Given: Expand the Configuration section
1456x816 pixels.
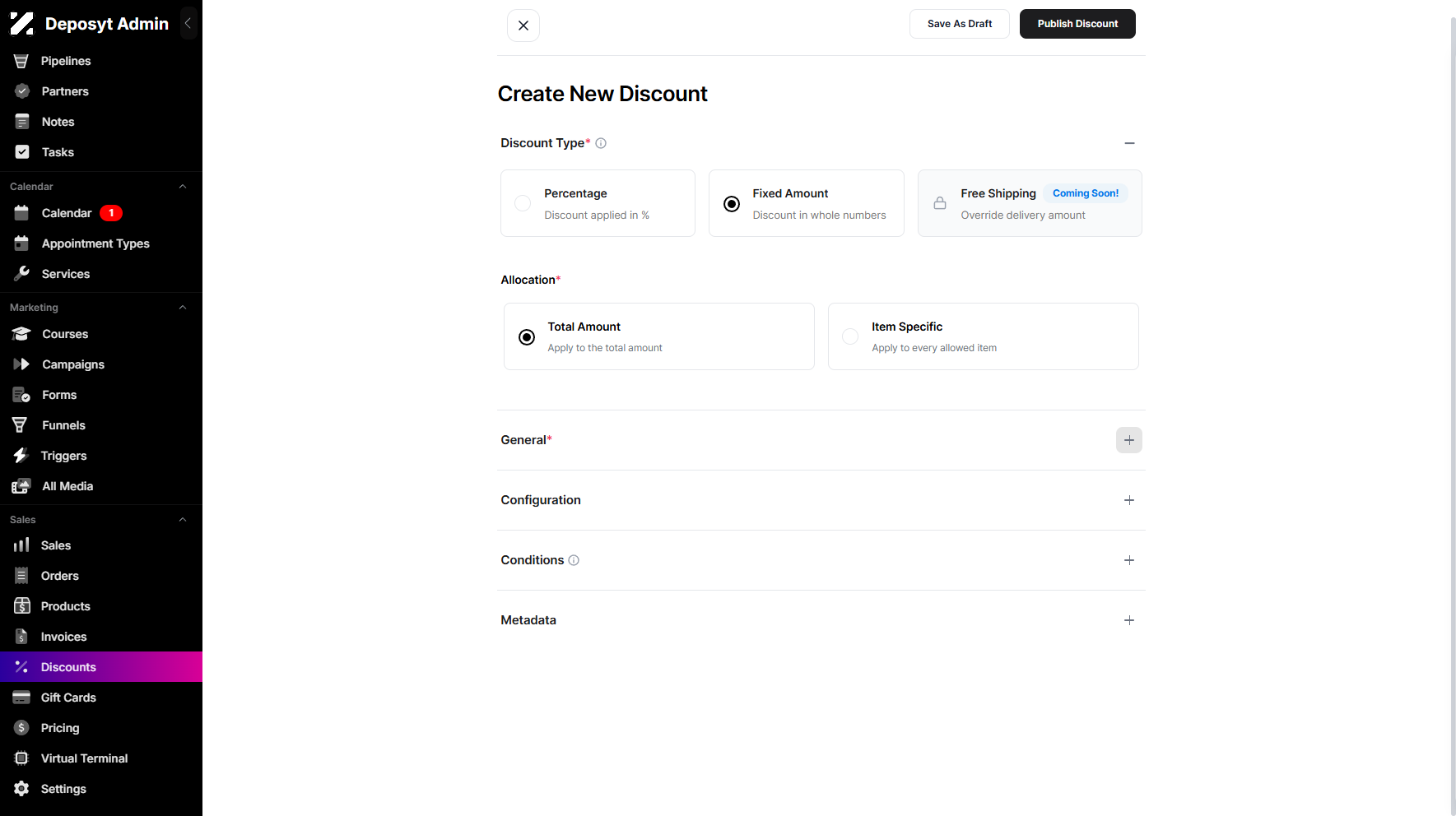Looking at the screenshot, I should [1129, 500].
